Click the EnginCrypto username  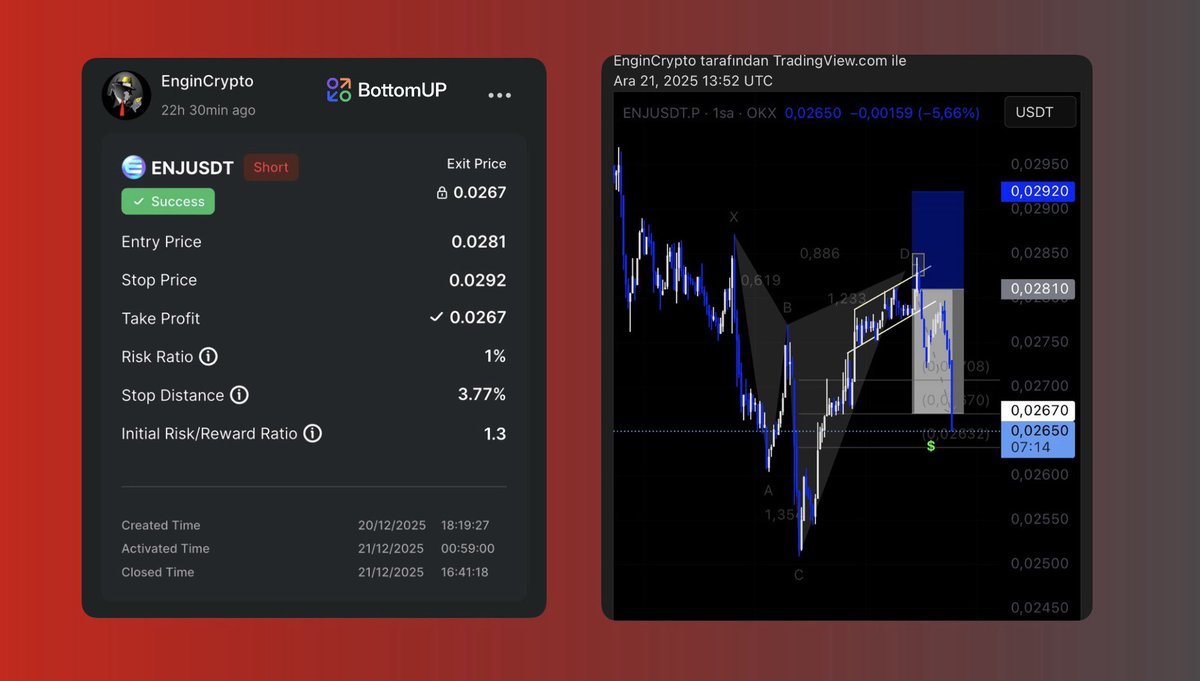pyautogui.click(x=207, y=81)
